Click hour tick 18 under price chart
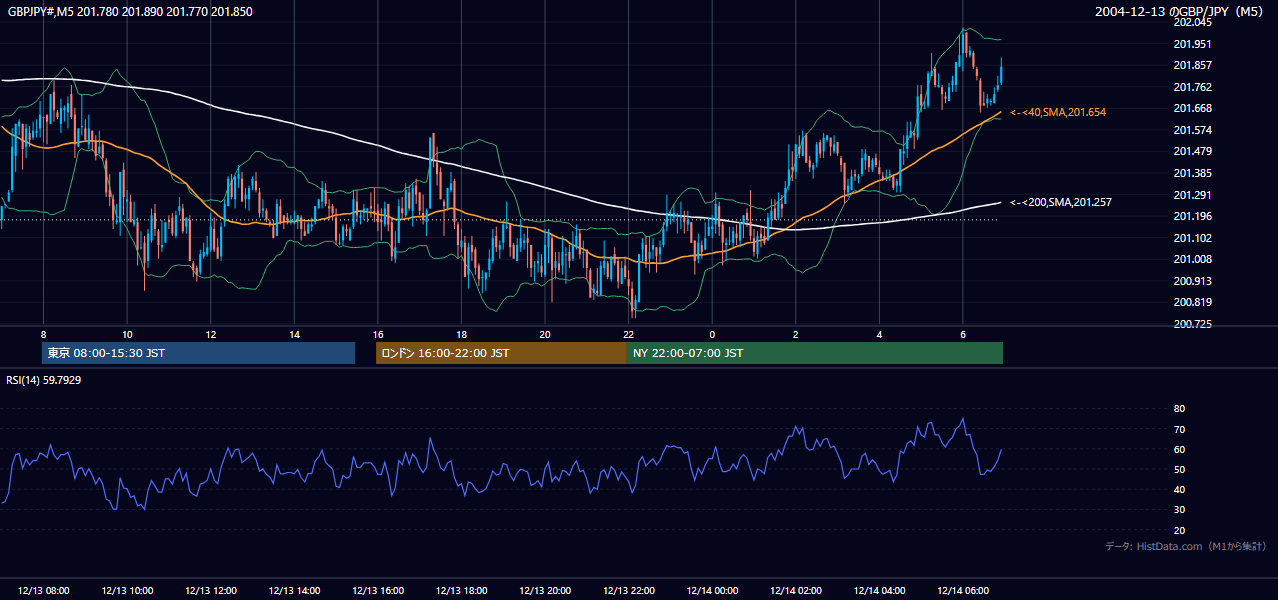Screen dimensions: 1278x600 [462, 334]
